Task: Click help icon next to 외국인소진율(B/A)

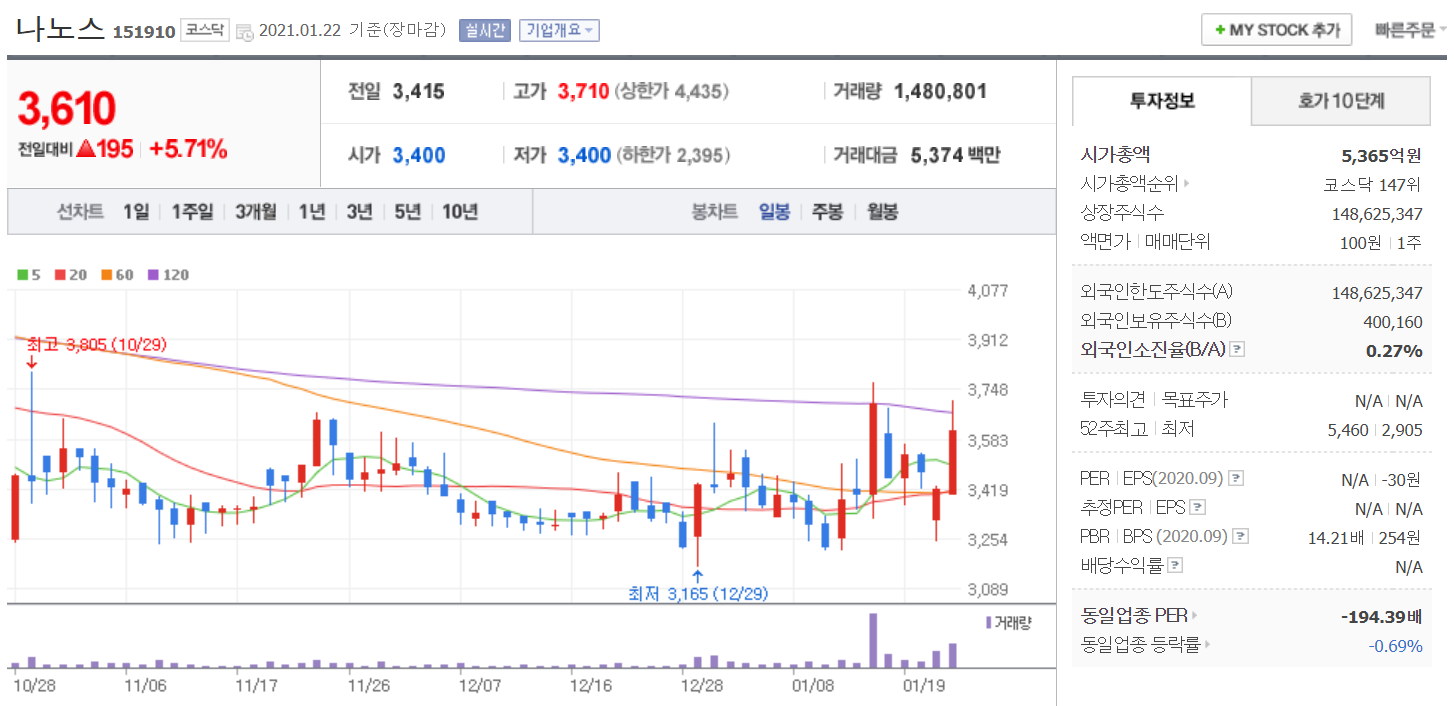Action: point(1237,349)
